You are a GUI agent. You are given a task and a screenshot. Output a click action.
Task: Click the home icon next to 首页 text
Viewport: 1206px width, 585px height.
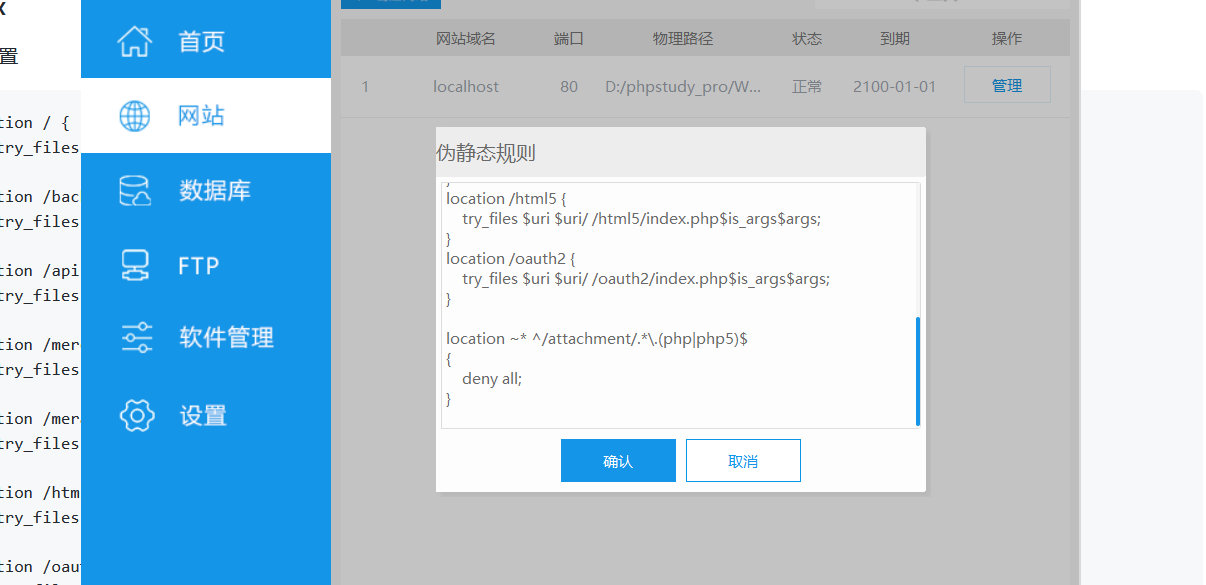point(136,42)
